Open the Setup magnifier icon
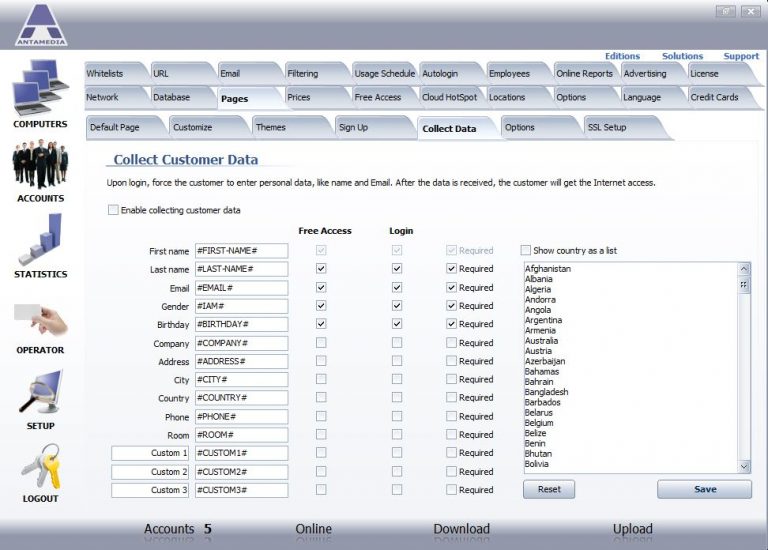Image resolution: width=768 pixels, height=550 pixels. pyautogui.click(x=41, y=392)
